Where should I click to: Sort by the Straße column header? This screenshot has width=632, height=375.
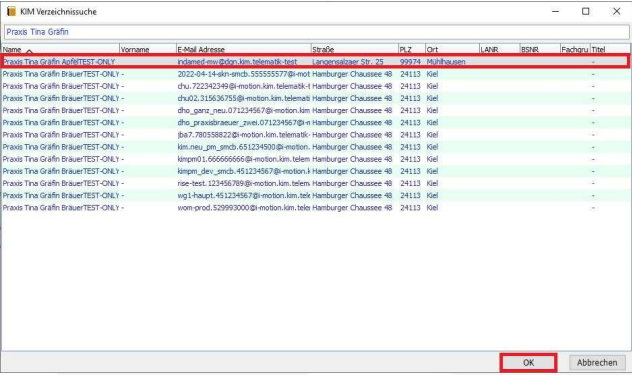[354, 49]
